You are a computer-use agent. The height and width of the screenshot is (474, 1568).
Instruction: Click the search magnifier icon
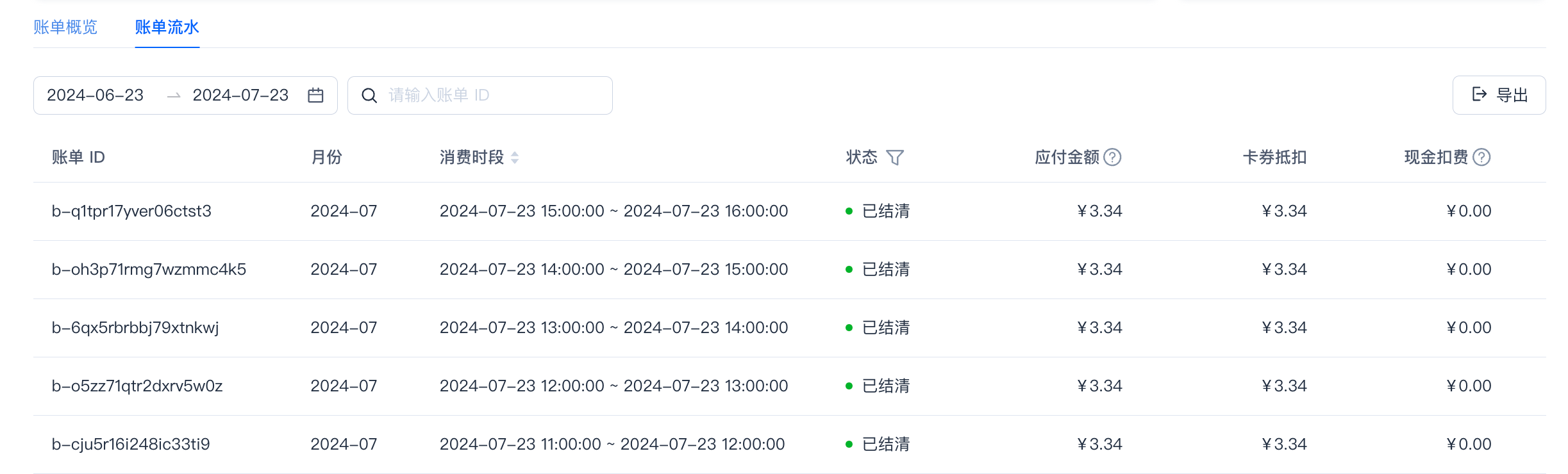[x=369, y=95]
